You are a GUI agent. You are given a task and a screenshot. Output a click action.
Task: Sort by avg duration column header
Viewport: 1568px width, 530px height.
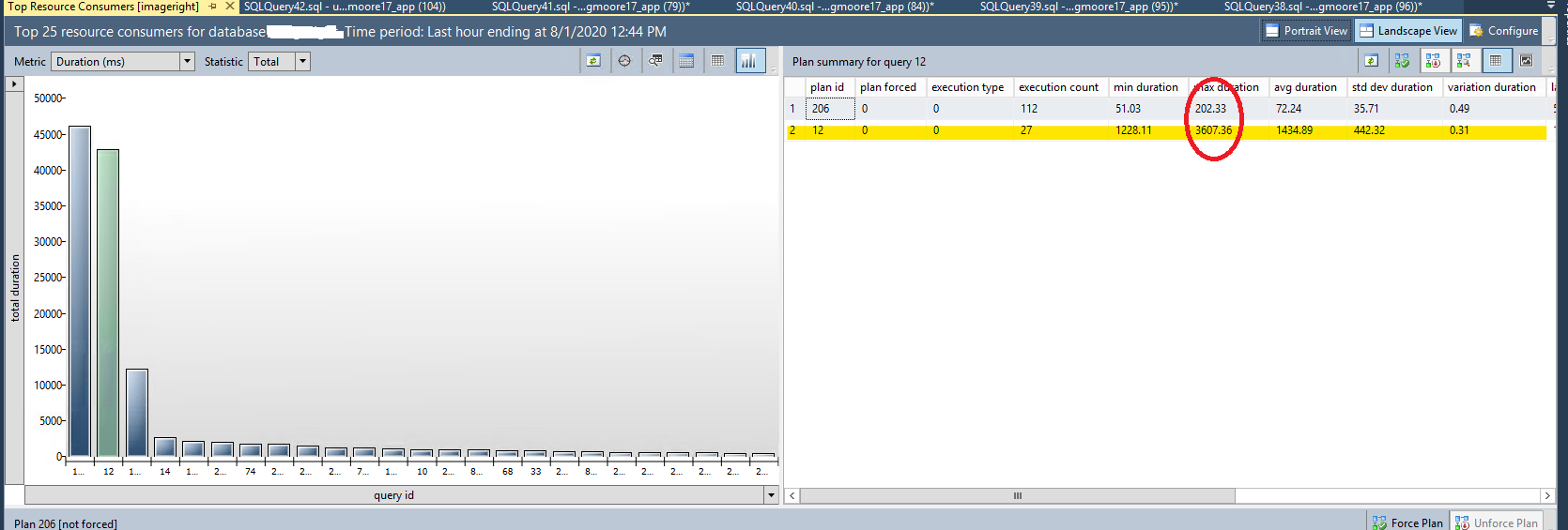tap(1307, 87)
